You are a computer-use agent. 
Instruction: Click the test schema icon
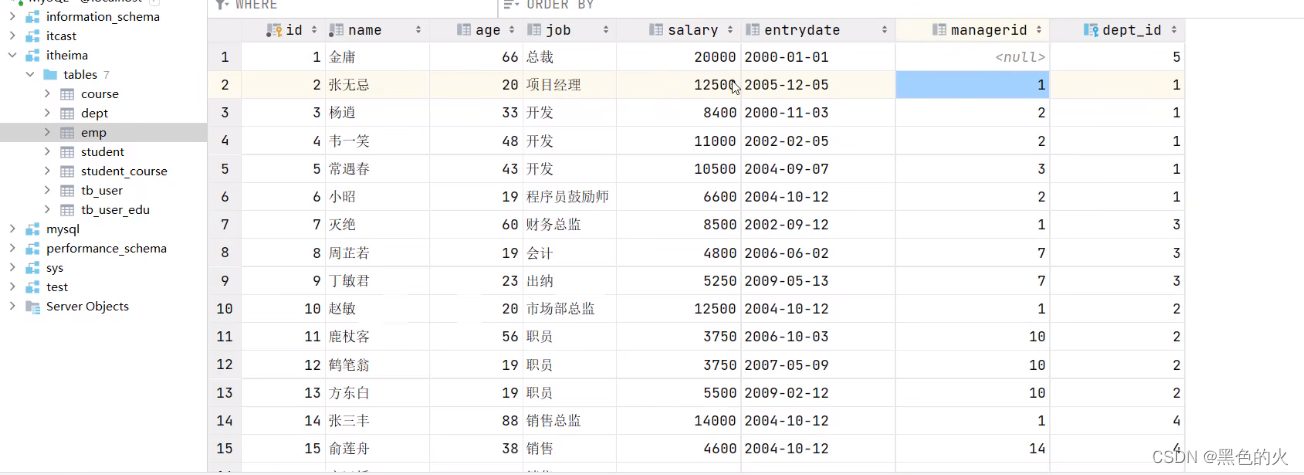pos(32,287)
